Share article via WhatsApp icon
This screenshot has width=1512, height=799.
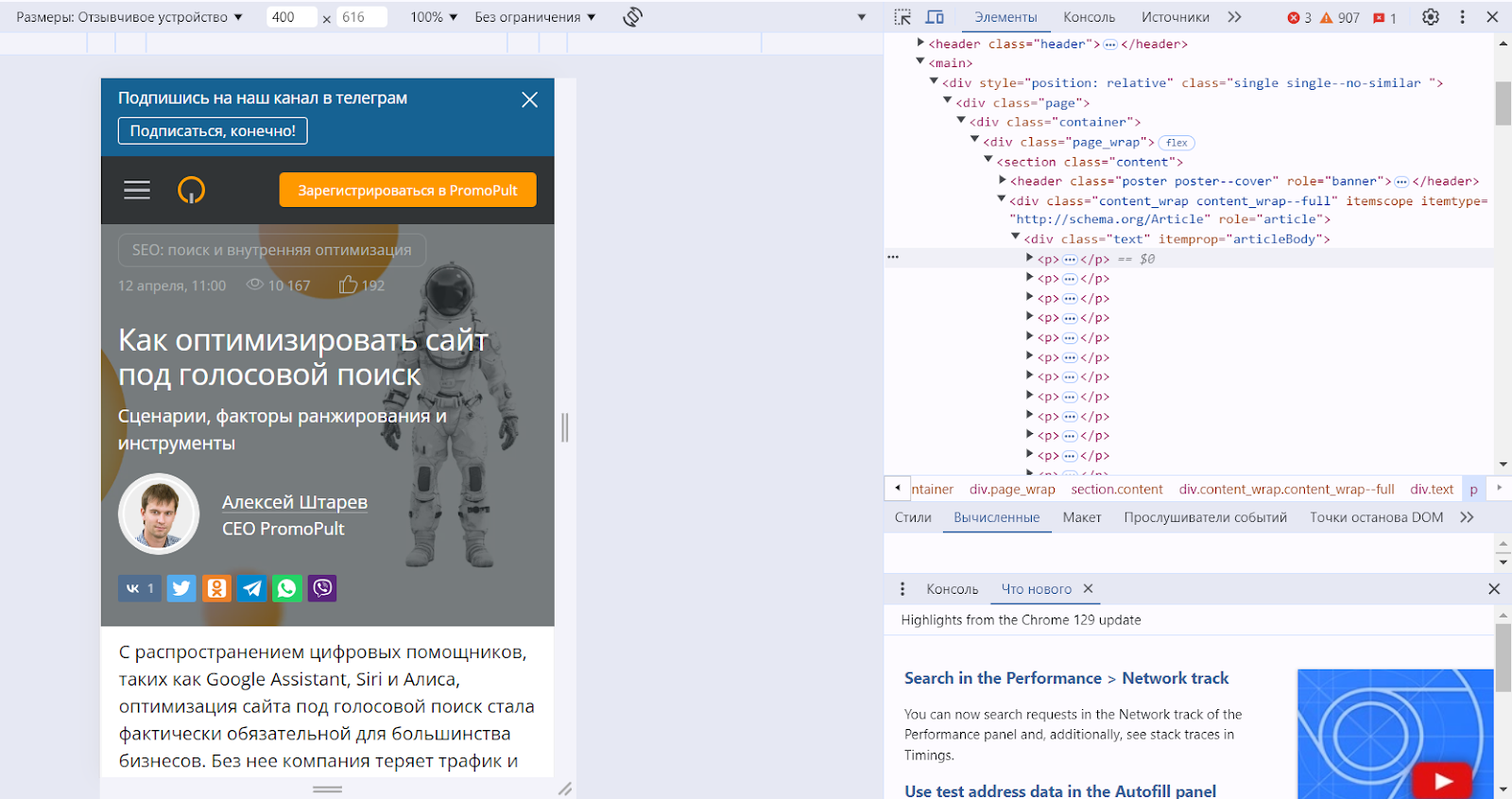(286, 588)
